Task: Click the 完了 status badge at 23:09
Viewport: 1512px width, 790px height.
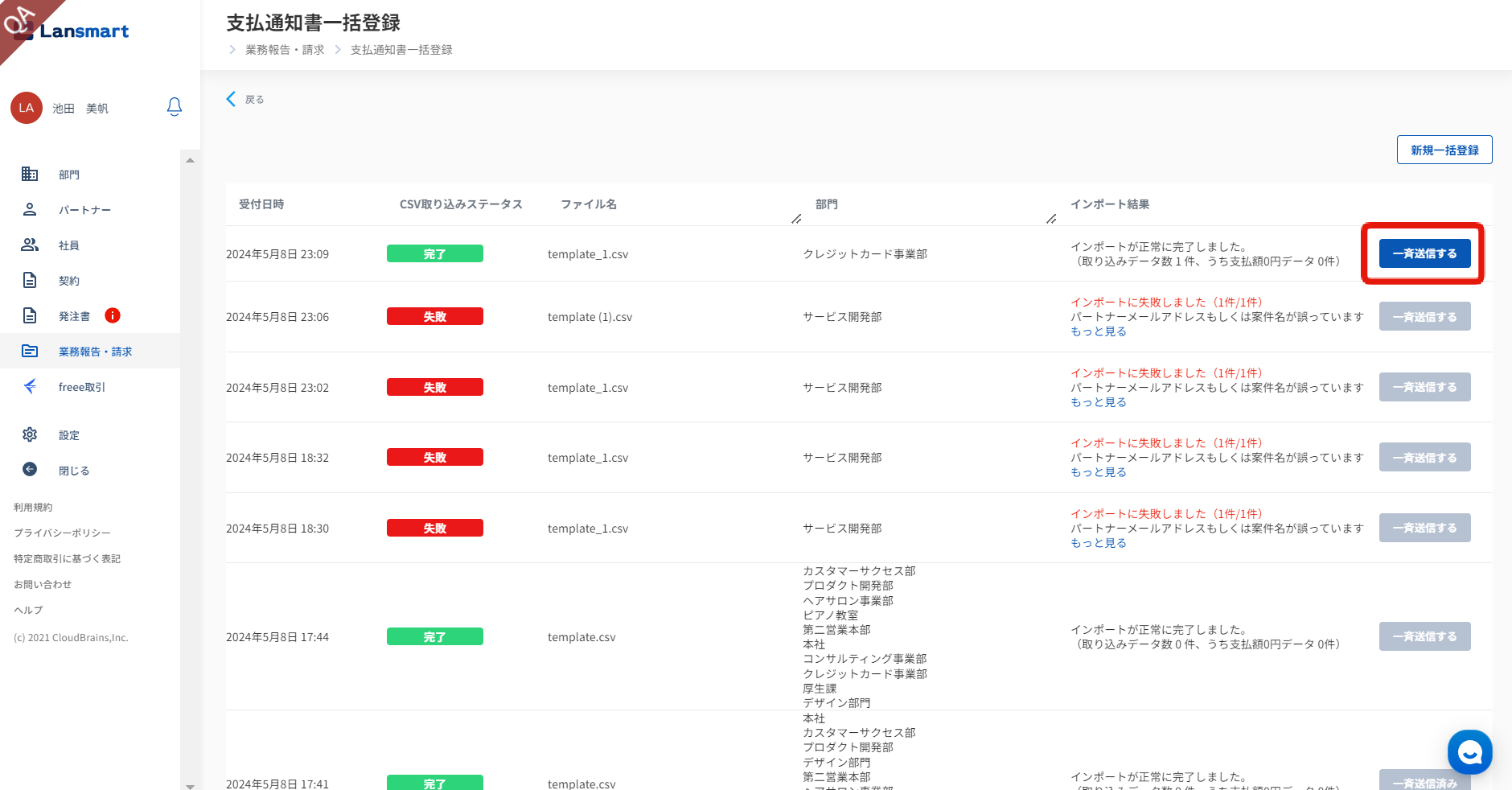Action: click(x=435, y=253)
